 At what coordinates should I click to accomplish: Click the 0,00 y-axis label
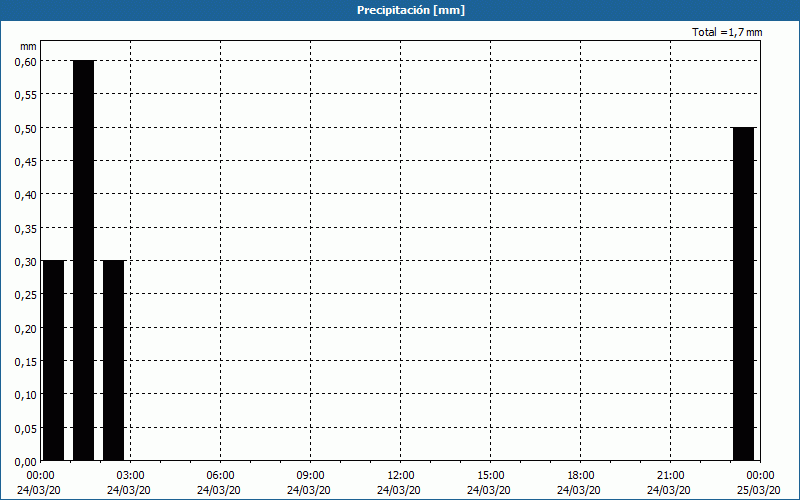point(26,462)
